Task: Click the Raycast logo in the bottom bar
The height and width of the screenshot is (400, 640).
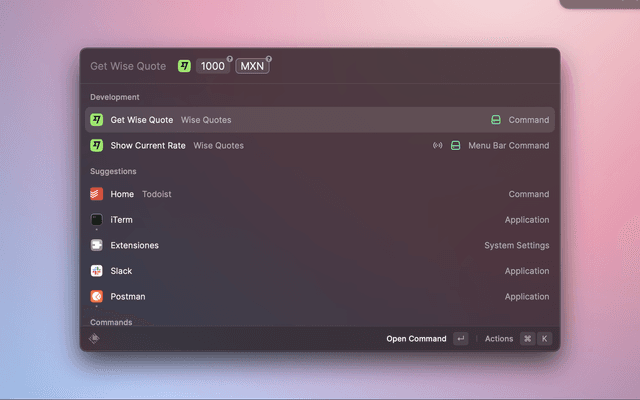Action: (x=94, y=339)
